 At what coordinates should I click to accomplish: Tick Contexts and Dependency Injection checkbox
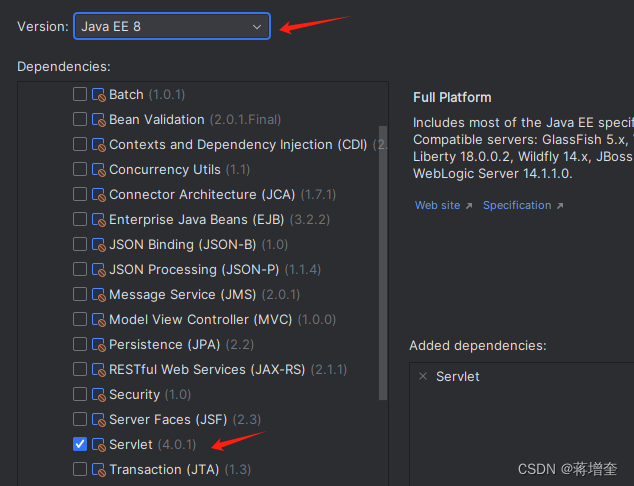pos(80,144)
